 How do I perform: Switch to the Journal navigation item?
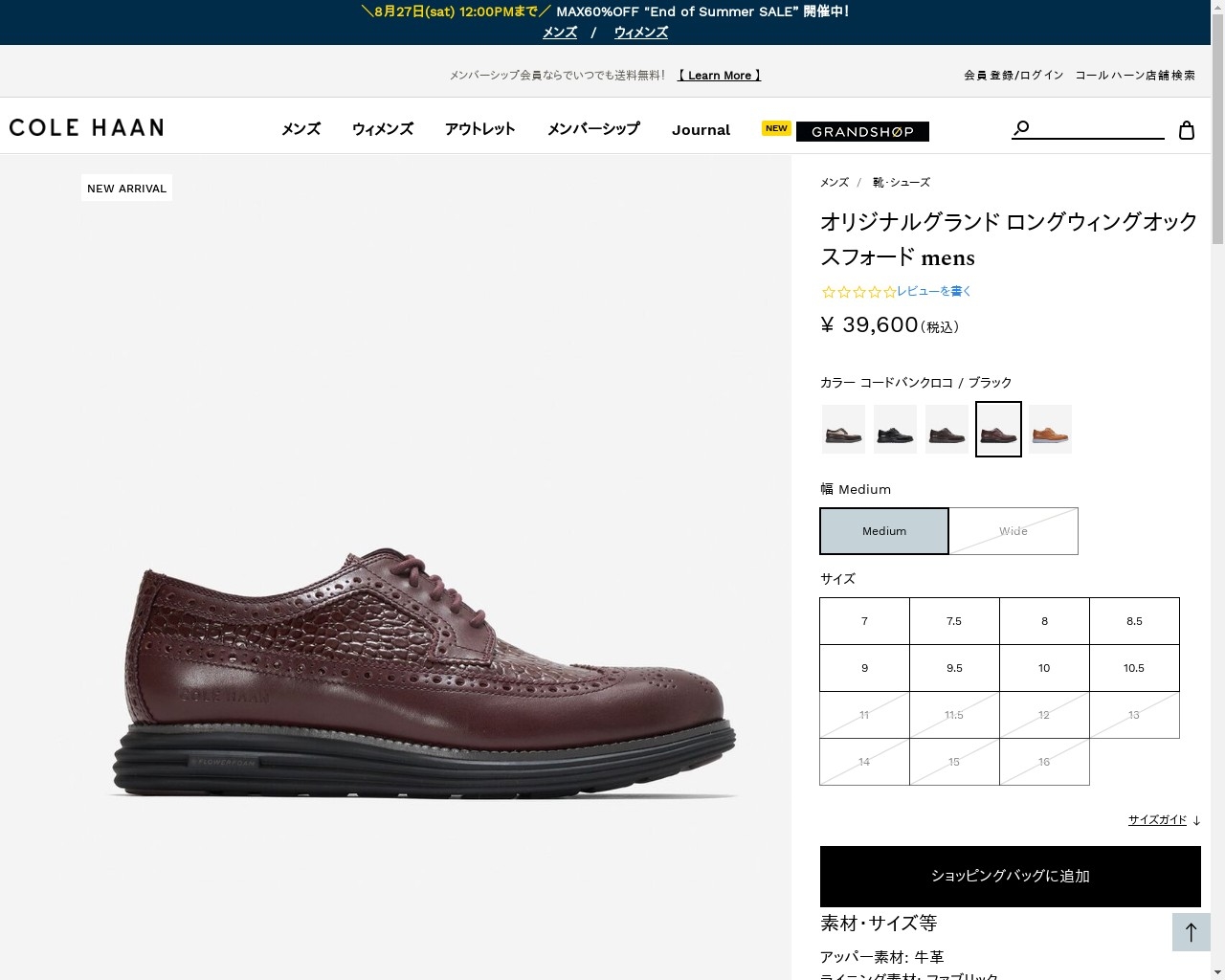(701, 129)
